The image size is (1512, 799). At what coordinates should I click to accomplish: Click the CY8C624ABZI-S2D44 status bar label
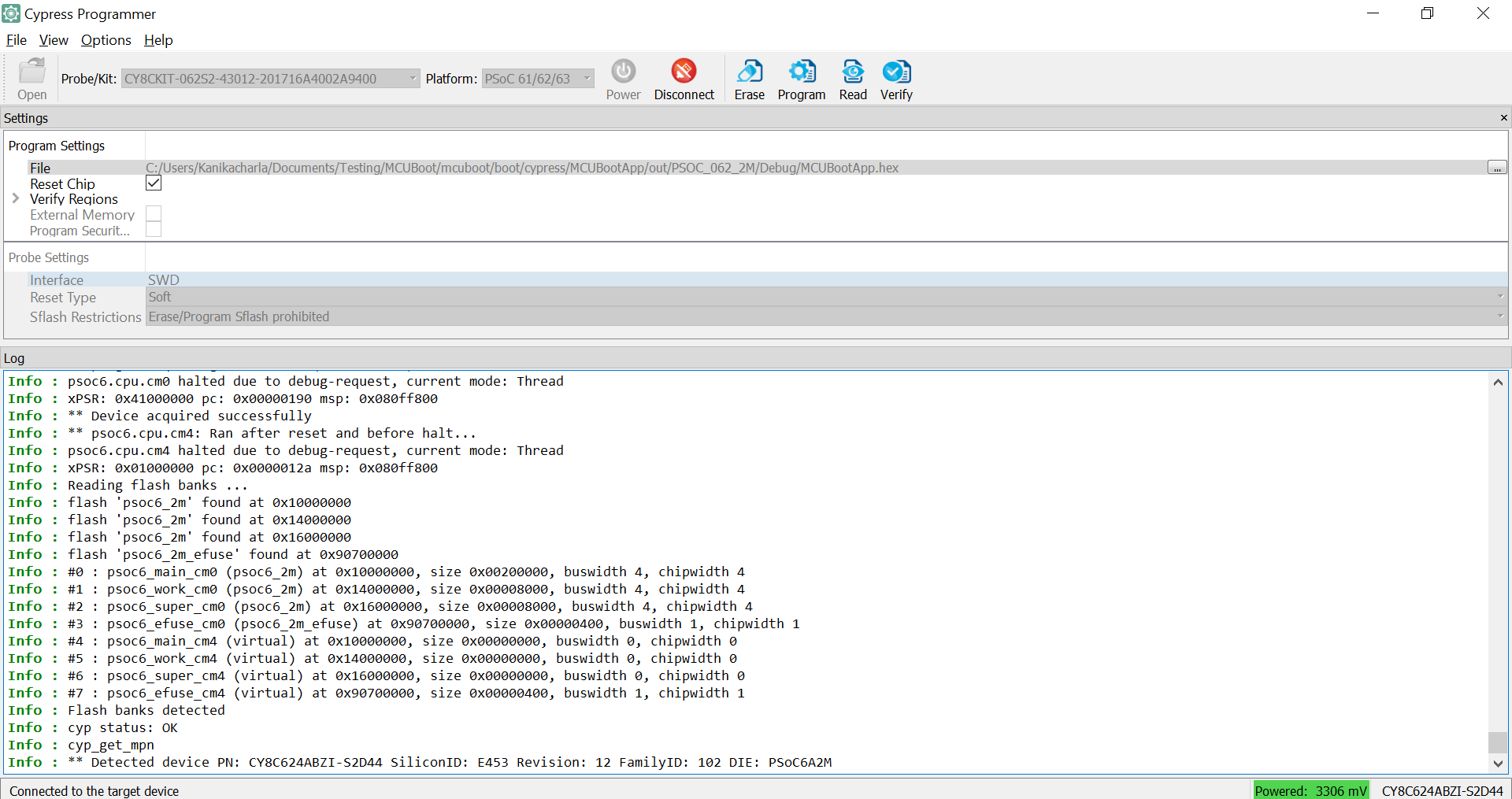pyautogui.click(x=1442, y=790)
